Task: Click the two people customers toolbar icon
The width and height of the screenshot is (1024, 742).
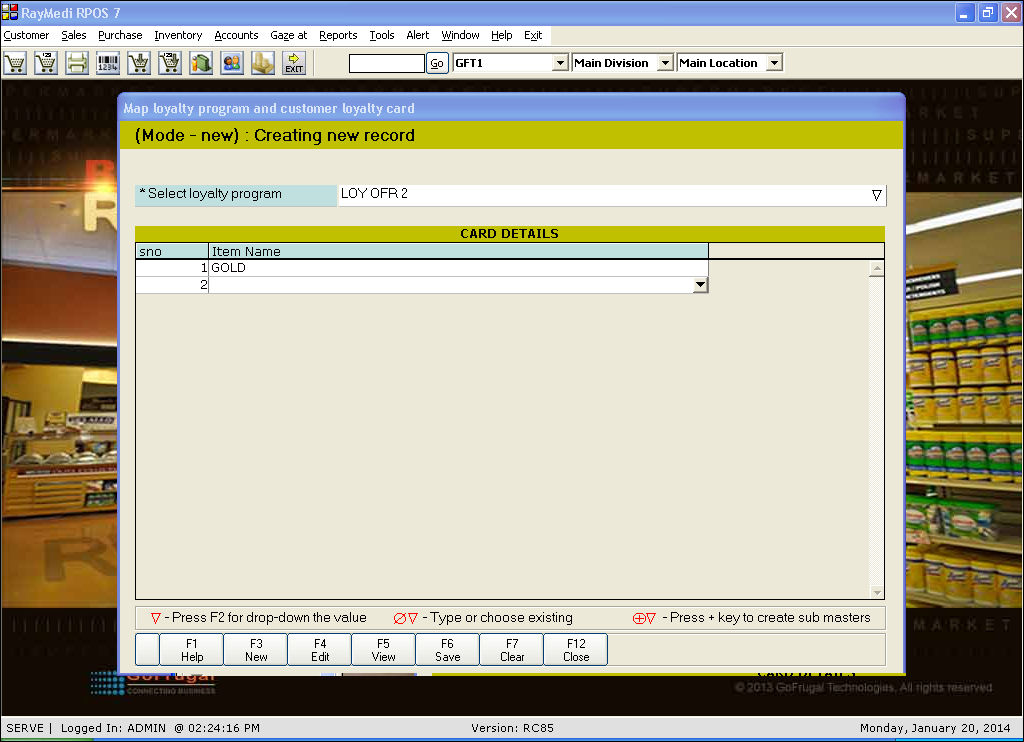Action: click(232, 63)
